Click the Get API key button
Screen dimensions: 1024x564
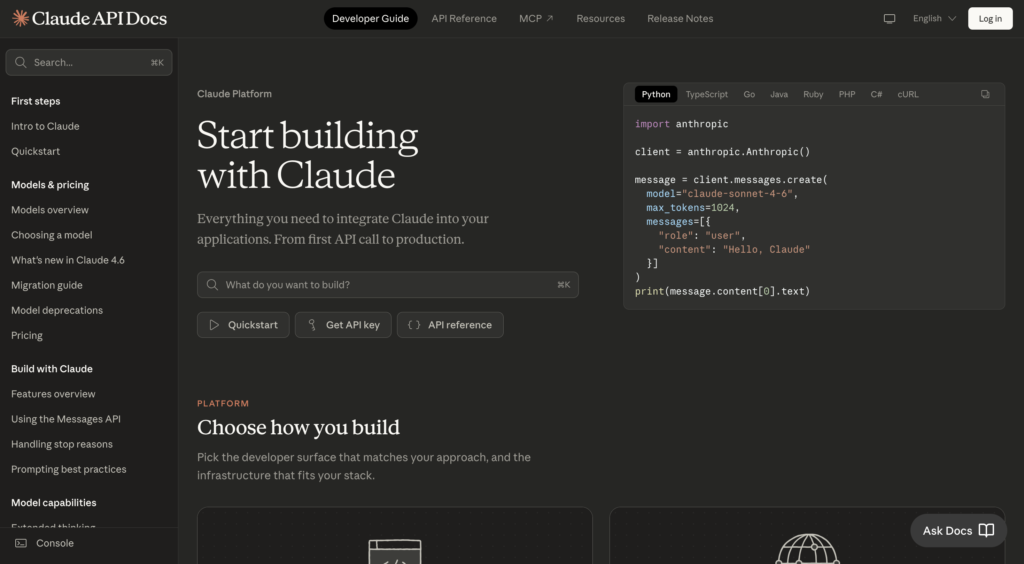click(343, 324)
